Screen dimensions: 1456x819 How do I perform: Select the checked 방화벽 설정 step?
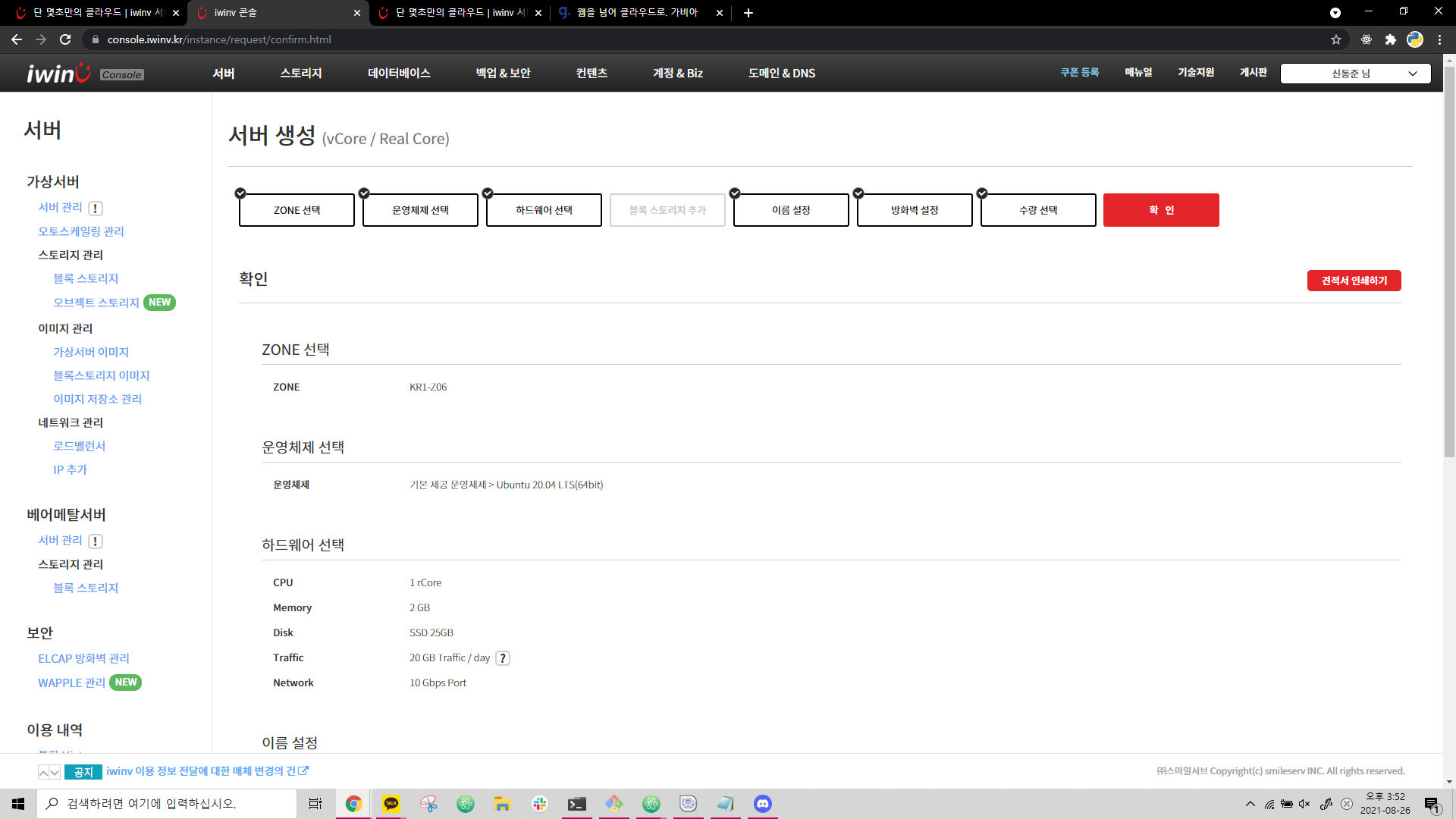click(x=915, y=210)
